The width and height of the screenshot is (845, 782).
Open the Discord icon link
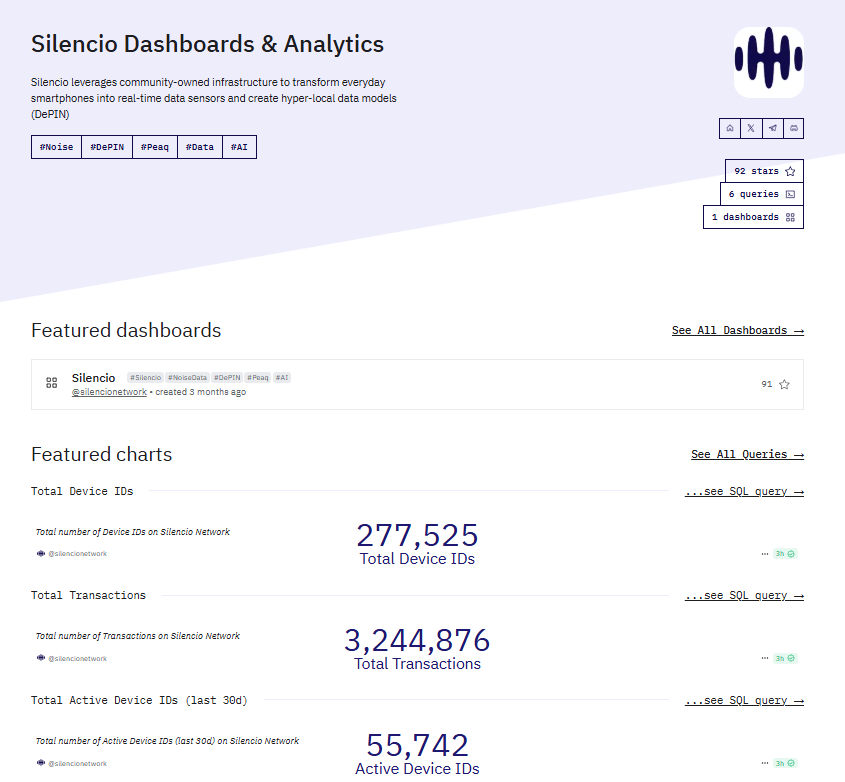[x=794, y=128]
